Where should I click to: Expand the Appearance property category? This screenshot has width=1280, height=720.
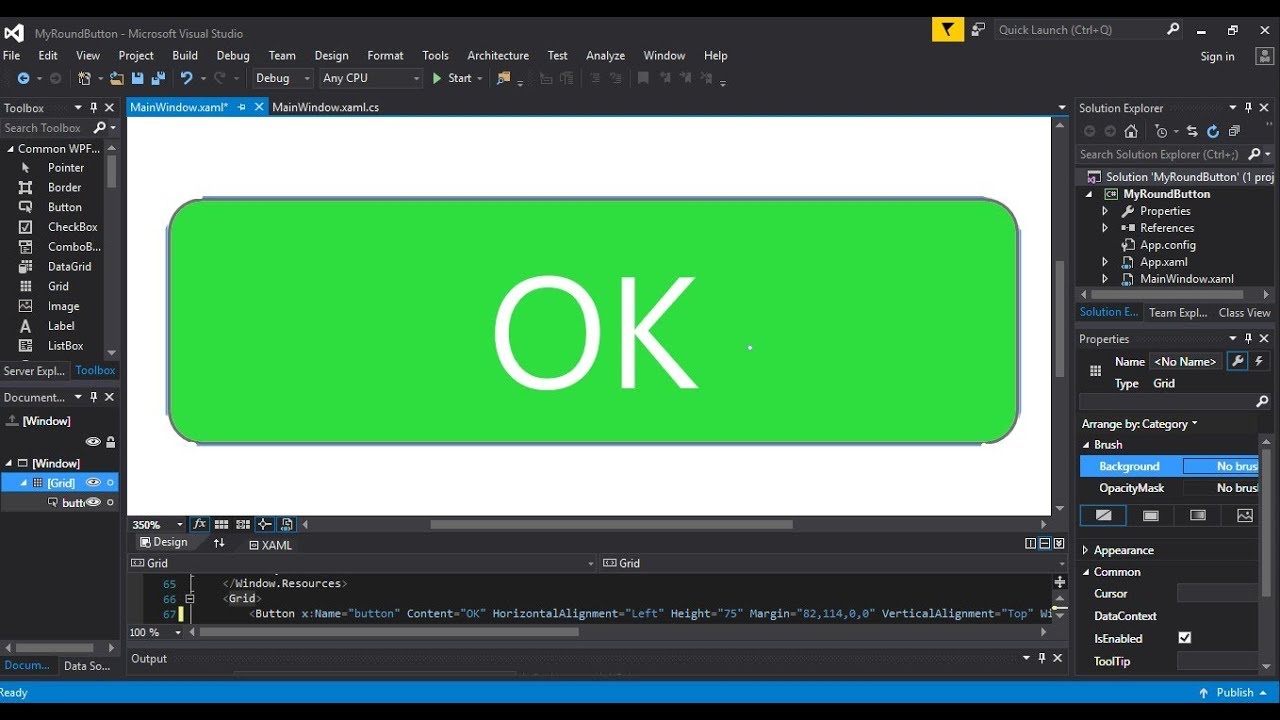pyautogui.click(x=1086, y=550)
